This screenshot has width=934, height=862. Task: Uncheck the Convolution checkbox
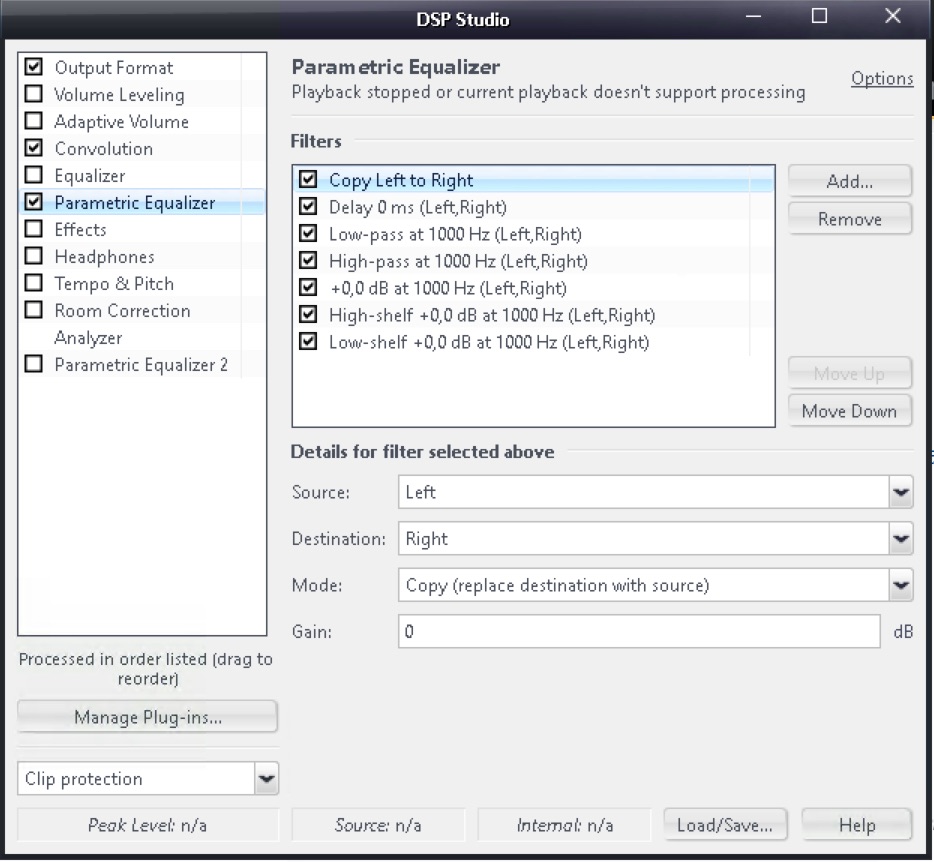[x=34, y=148]
